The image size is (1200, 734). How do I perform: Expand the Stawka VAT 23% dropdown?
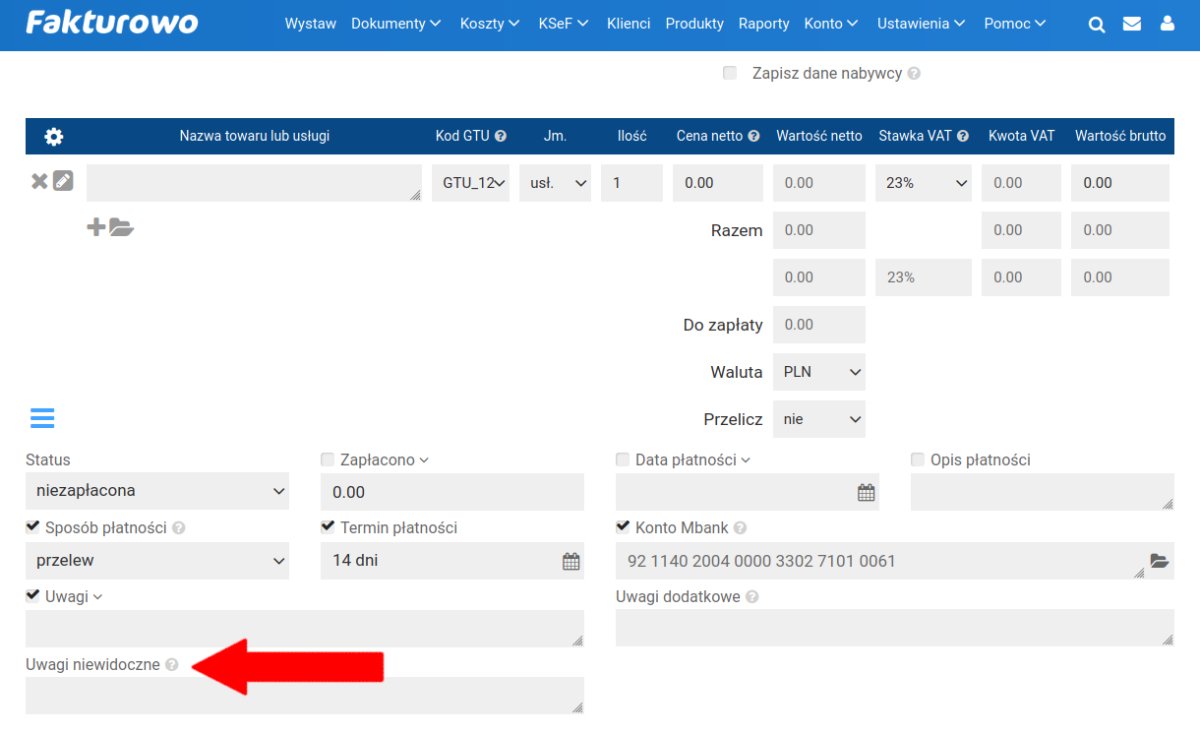pos(923,183)
